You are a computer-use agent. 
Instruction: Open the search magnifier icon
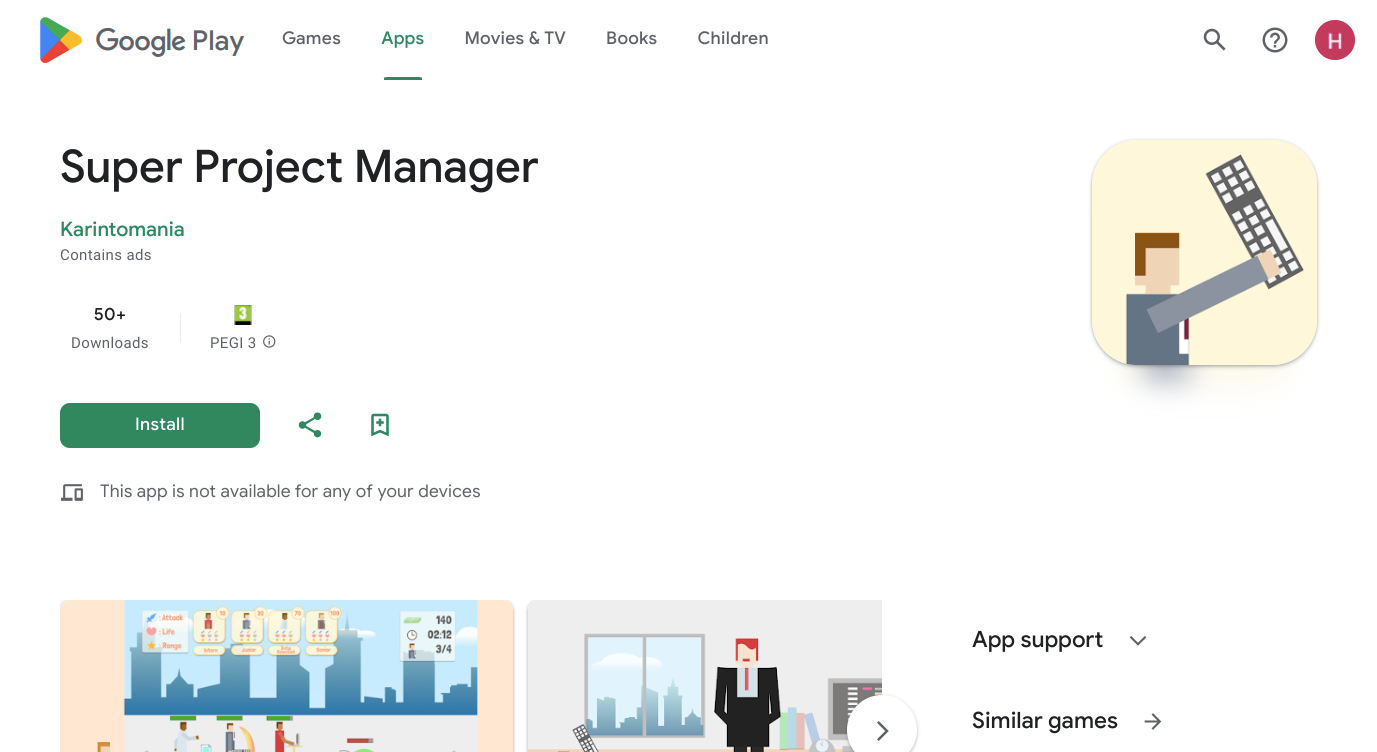pyautogui.click(x=1214, y=40)
